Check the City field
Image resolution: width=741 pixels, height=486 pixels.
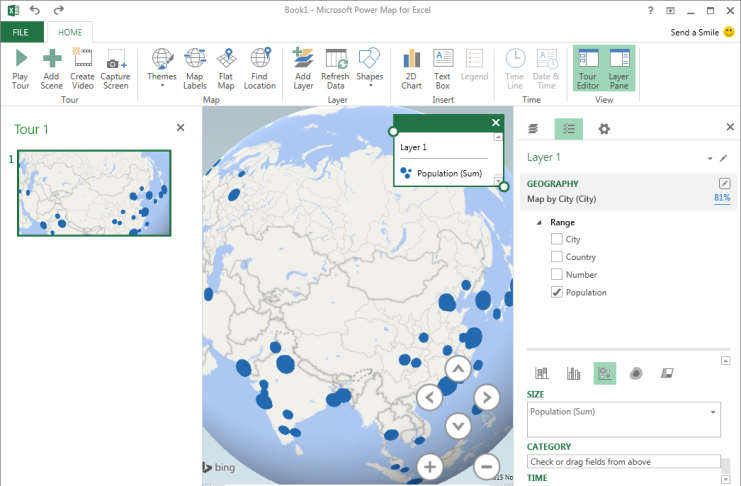[557, 239]
